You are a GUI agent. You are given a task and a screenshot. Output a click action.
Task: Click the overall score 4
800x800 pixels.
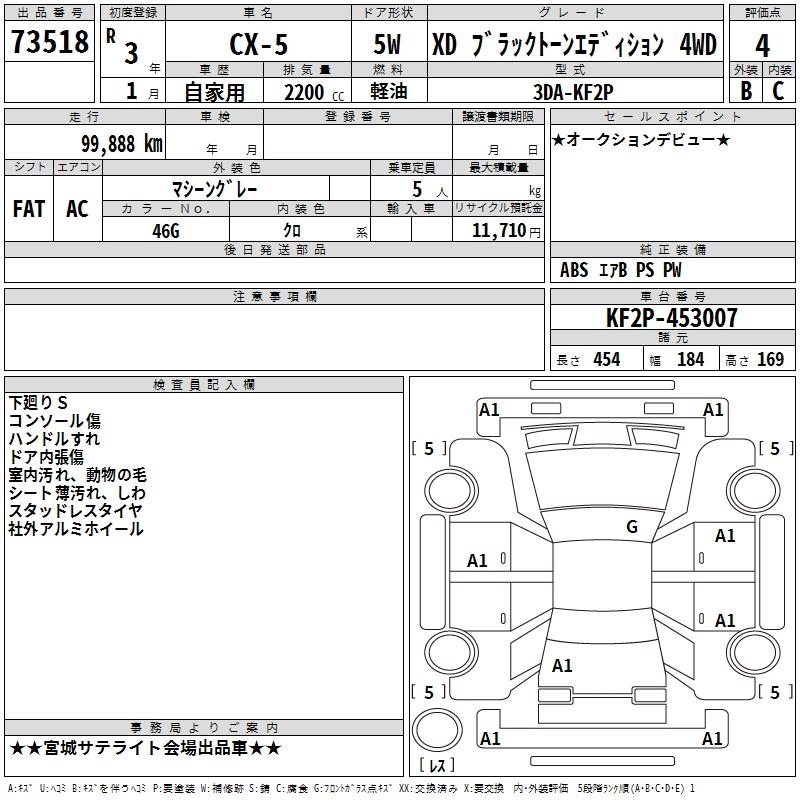[x=762, y=45]
